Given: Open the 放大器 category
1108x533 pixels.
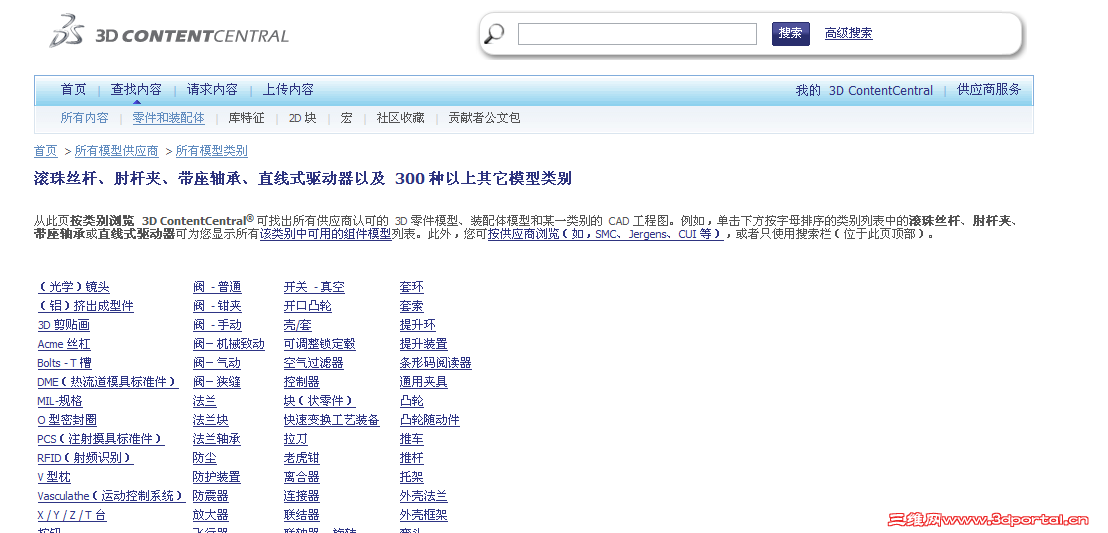Looking at the screenshot, I should click(x=211, y=515).
